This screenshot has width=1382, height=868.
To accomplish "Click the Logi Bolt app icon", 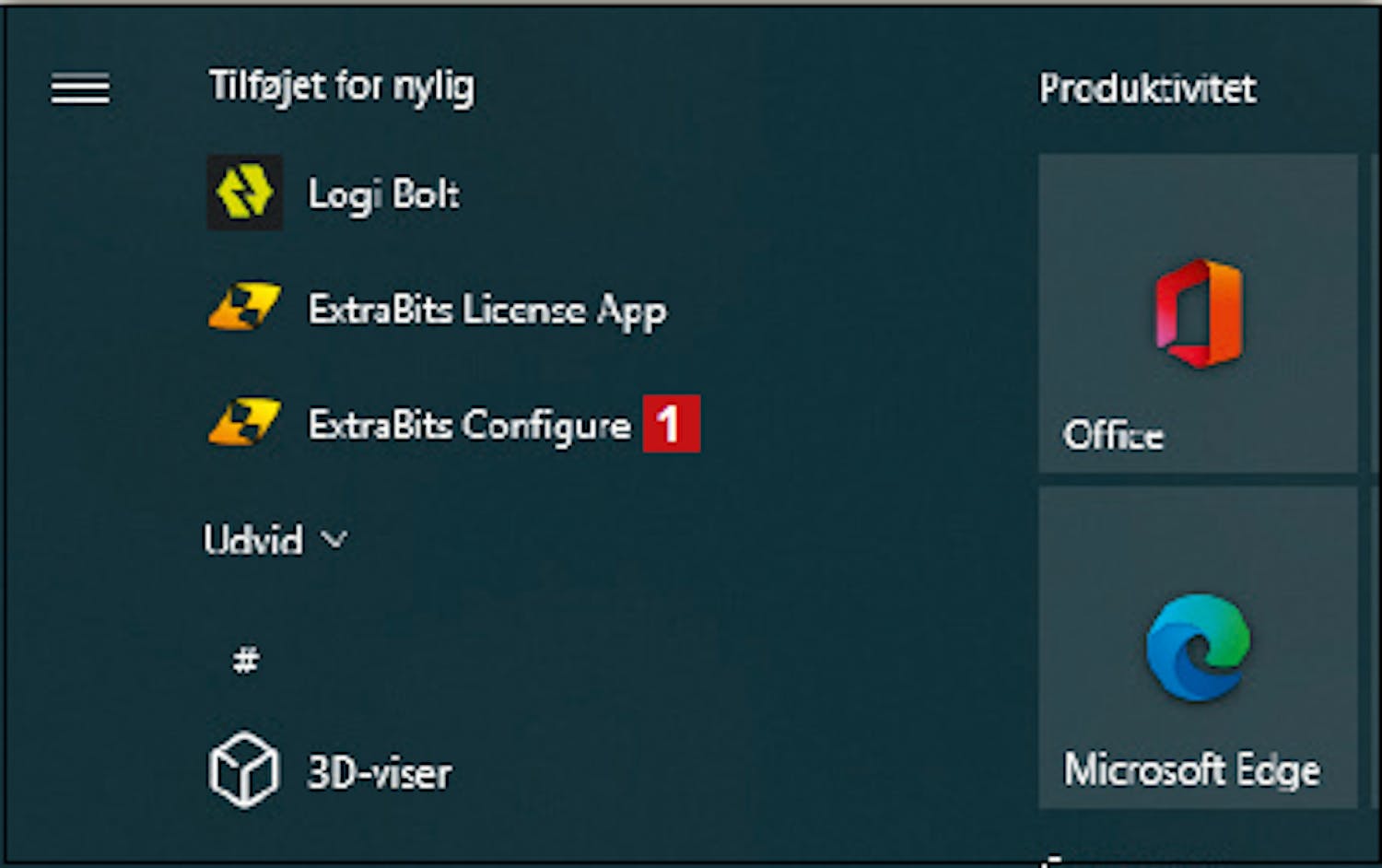I will (244, 193).
